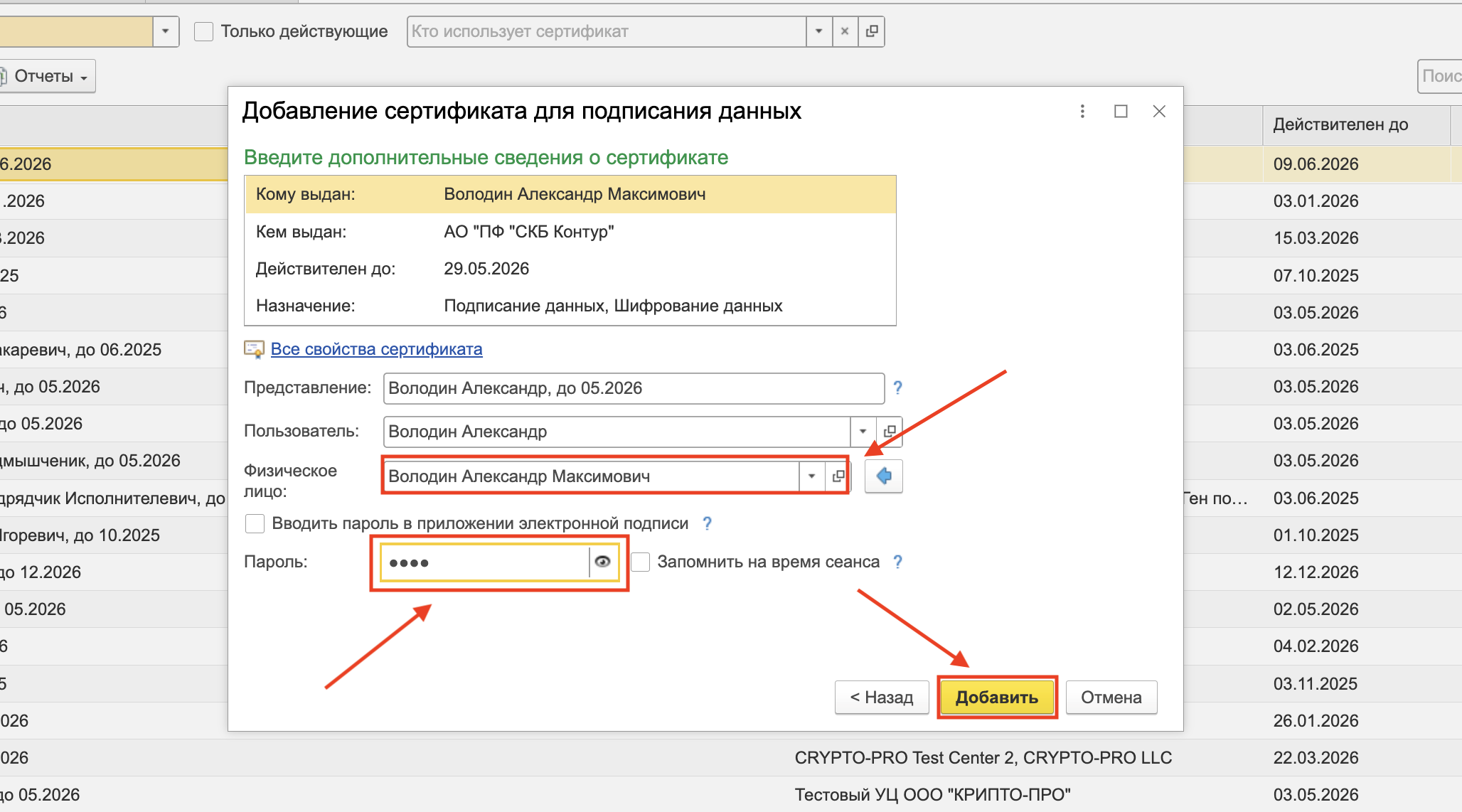
Task: Check Запомнить на время сеанса
Action: click(x=641, y=562)
